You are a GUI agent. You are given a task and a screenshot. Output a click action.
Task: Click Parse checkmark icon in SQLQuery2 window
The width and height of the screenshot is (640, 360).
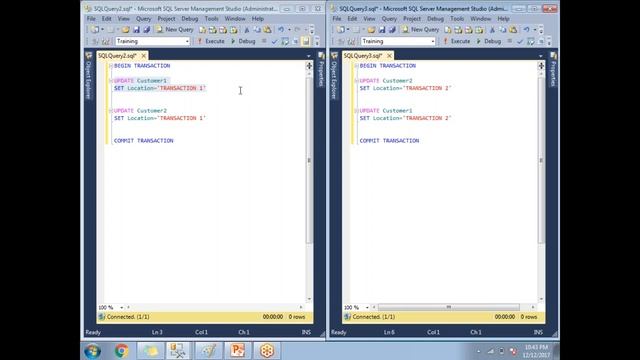tap(274, 41)
